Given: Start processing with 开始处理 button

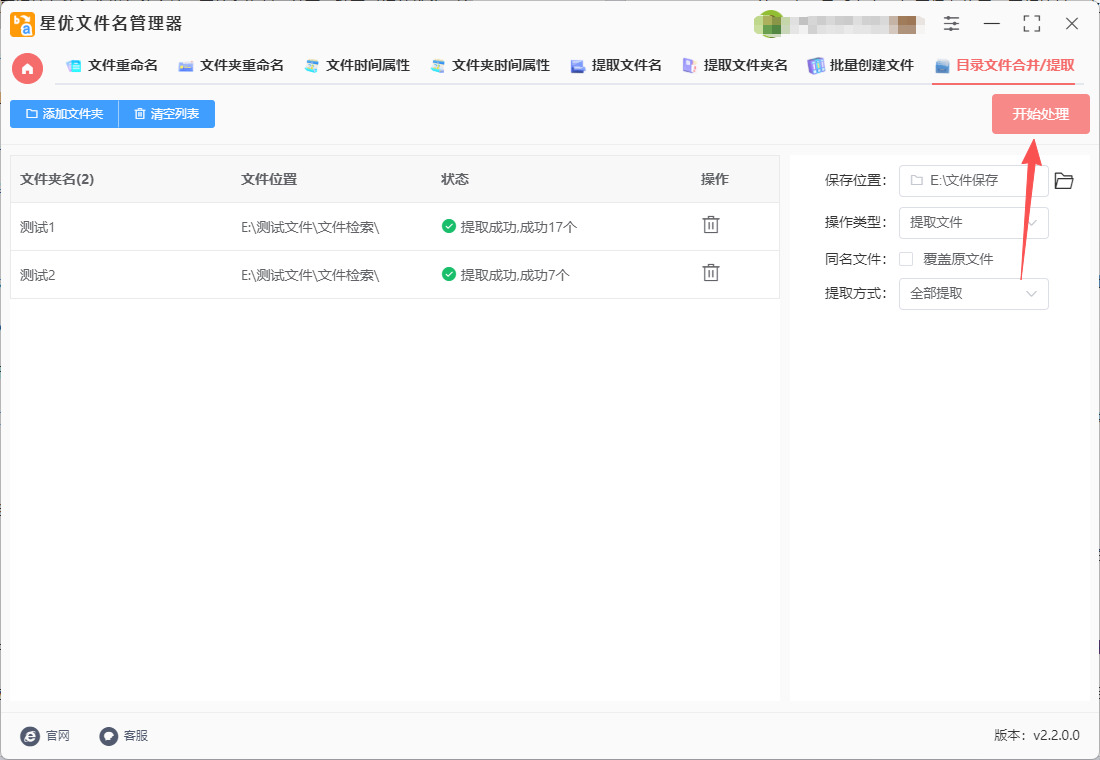Looking at the screenshot, I should point(1040,114).
